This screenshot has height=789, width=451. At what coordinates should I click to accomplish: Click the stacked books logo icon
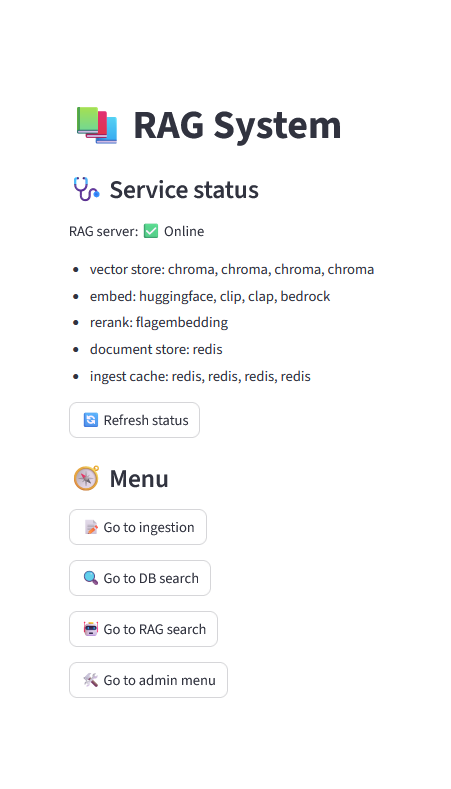point(97,125)
